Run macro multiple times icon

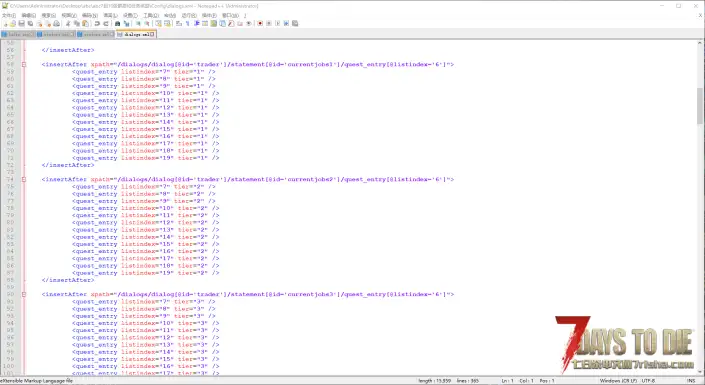[x=286, y=23]
